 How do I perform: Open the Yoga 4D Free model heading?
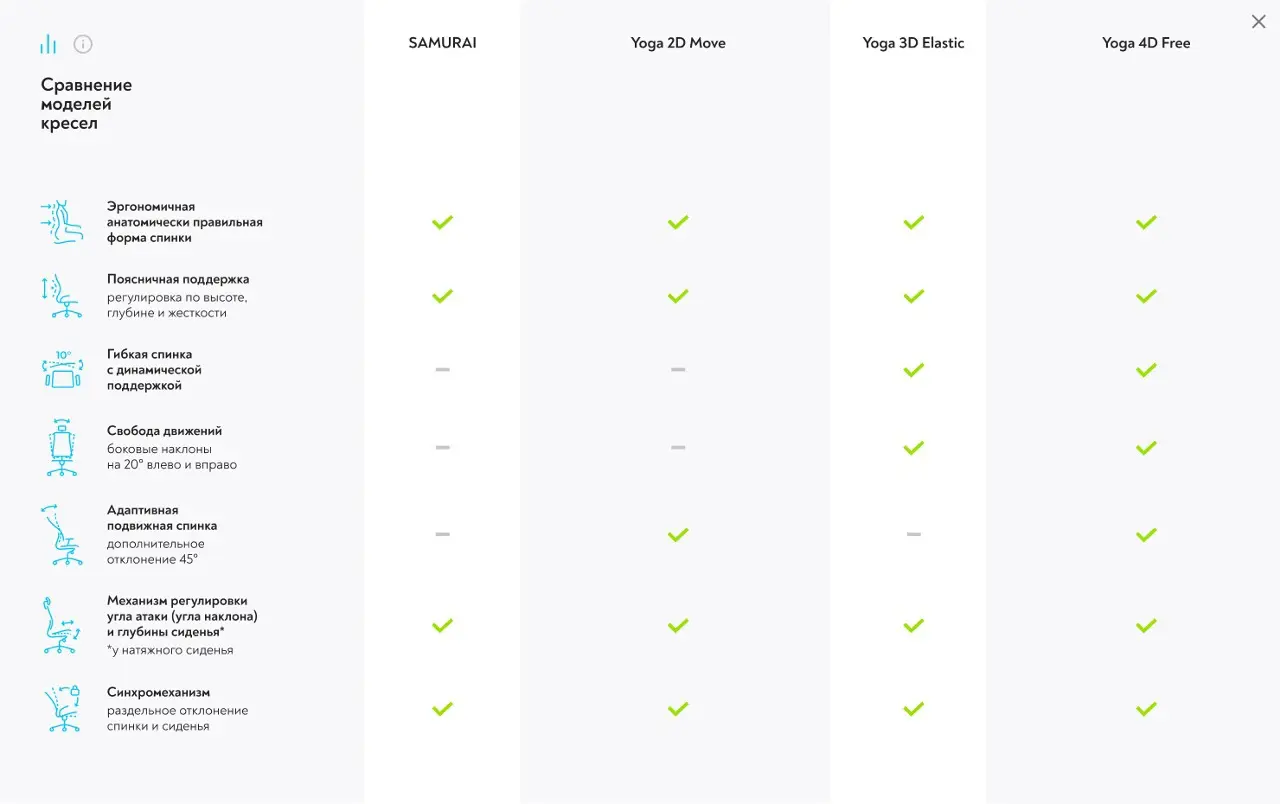coord(1146,43)
